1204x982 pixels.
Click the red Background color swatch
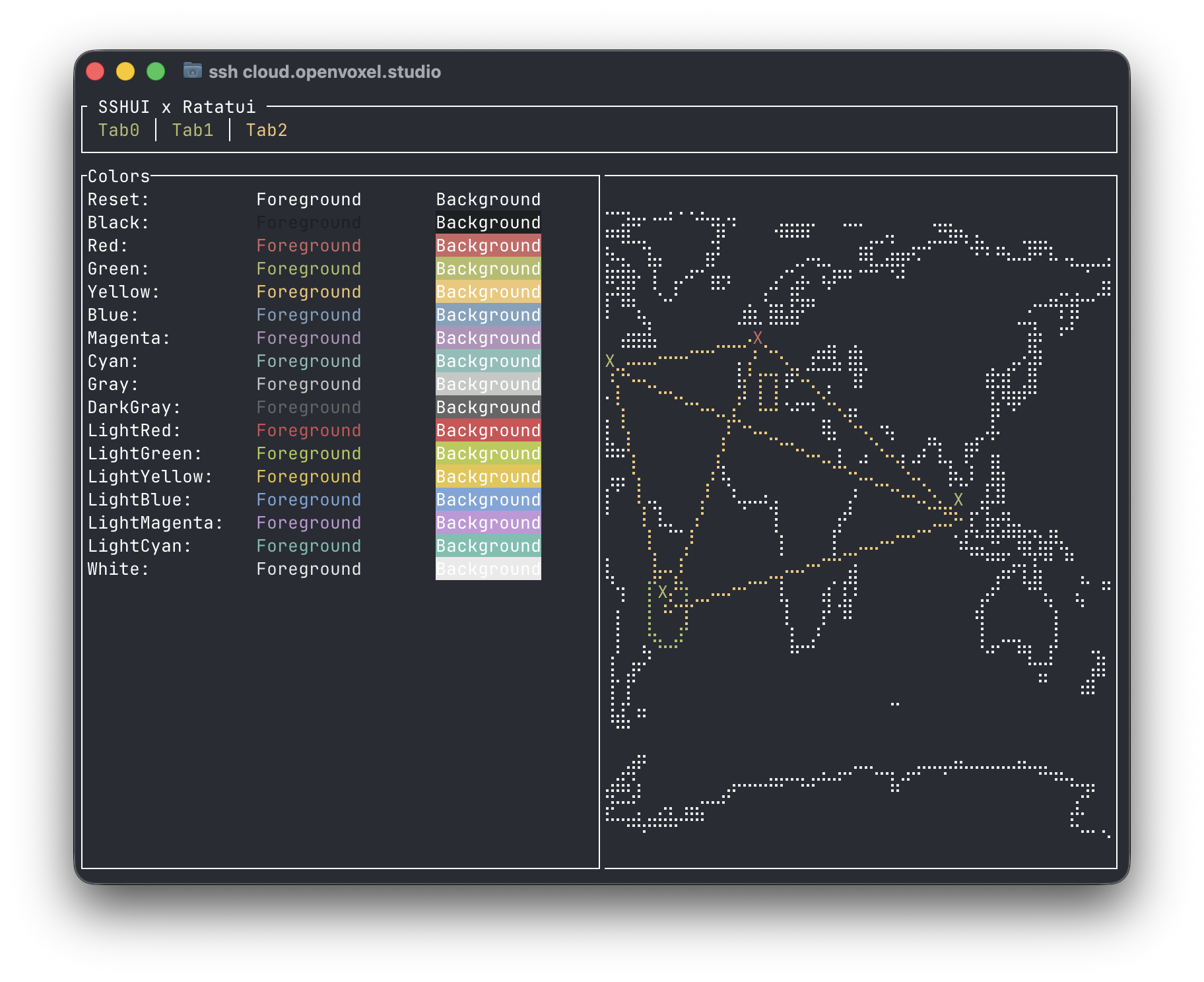point(488,245)
